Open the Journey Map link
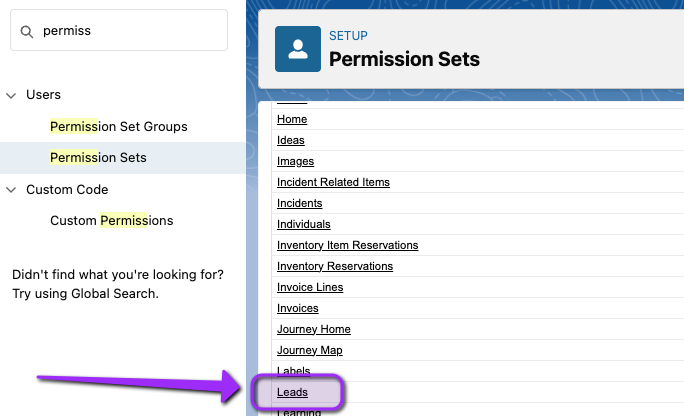 tap(310, 350)
